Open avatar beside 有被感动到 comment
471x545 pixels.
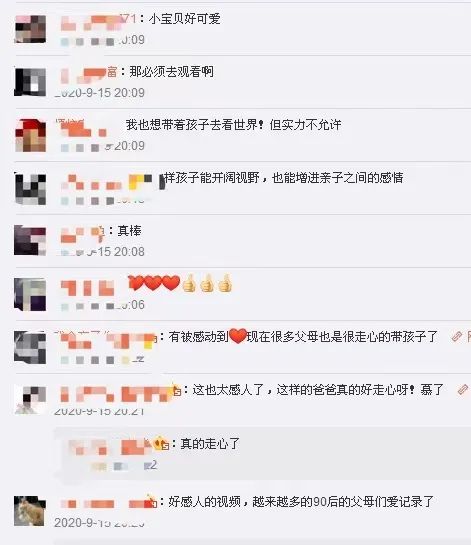coord(30,347)
